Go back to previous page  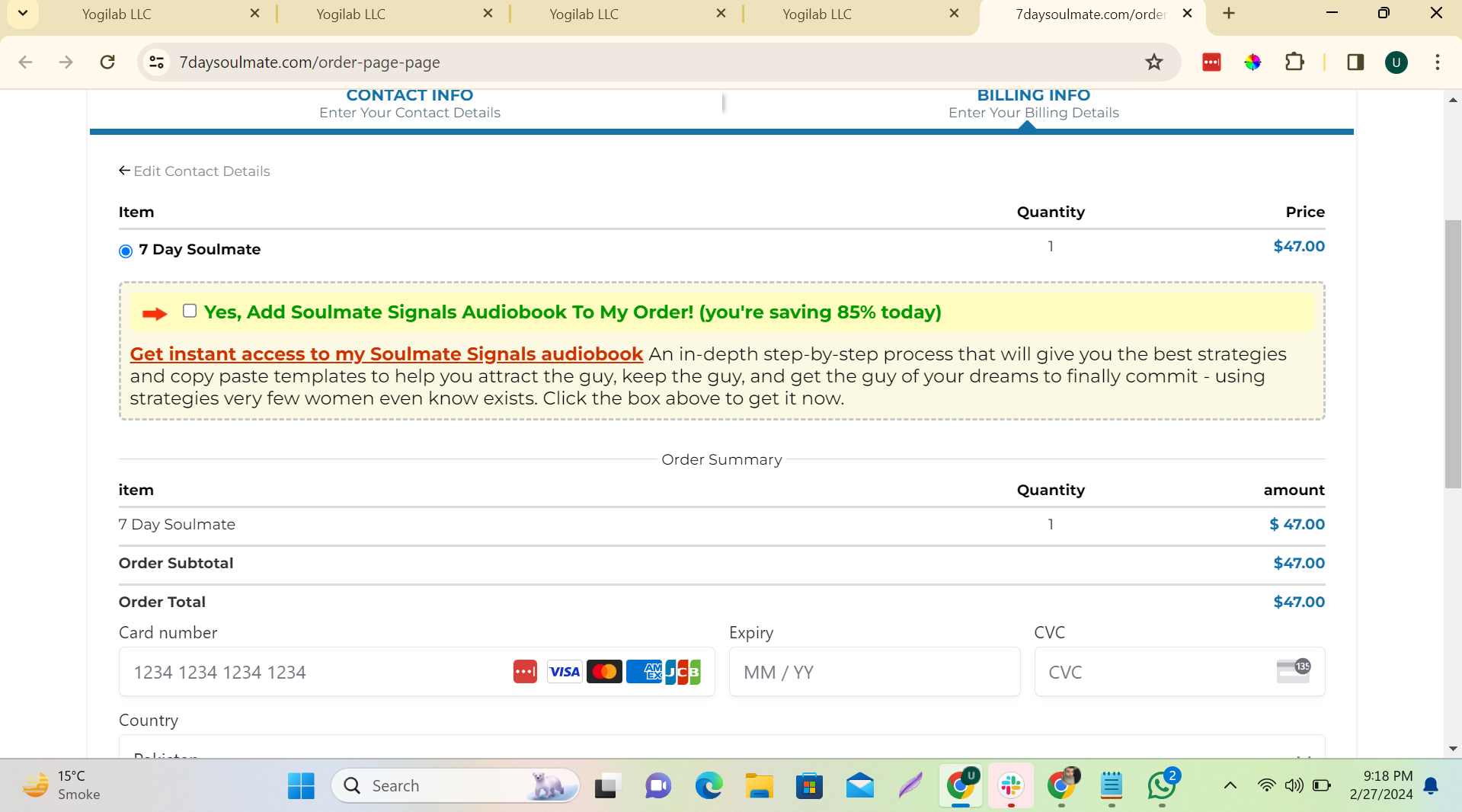(x=25, y=62)
